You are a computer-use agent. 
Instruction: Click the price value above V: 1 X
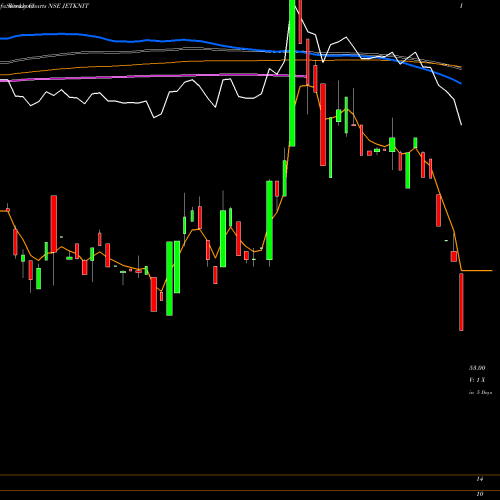point(477,368)
